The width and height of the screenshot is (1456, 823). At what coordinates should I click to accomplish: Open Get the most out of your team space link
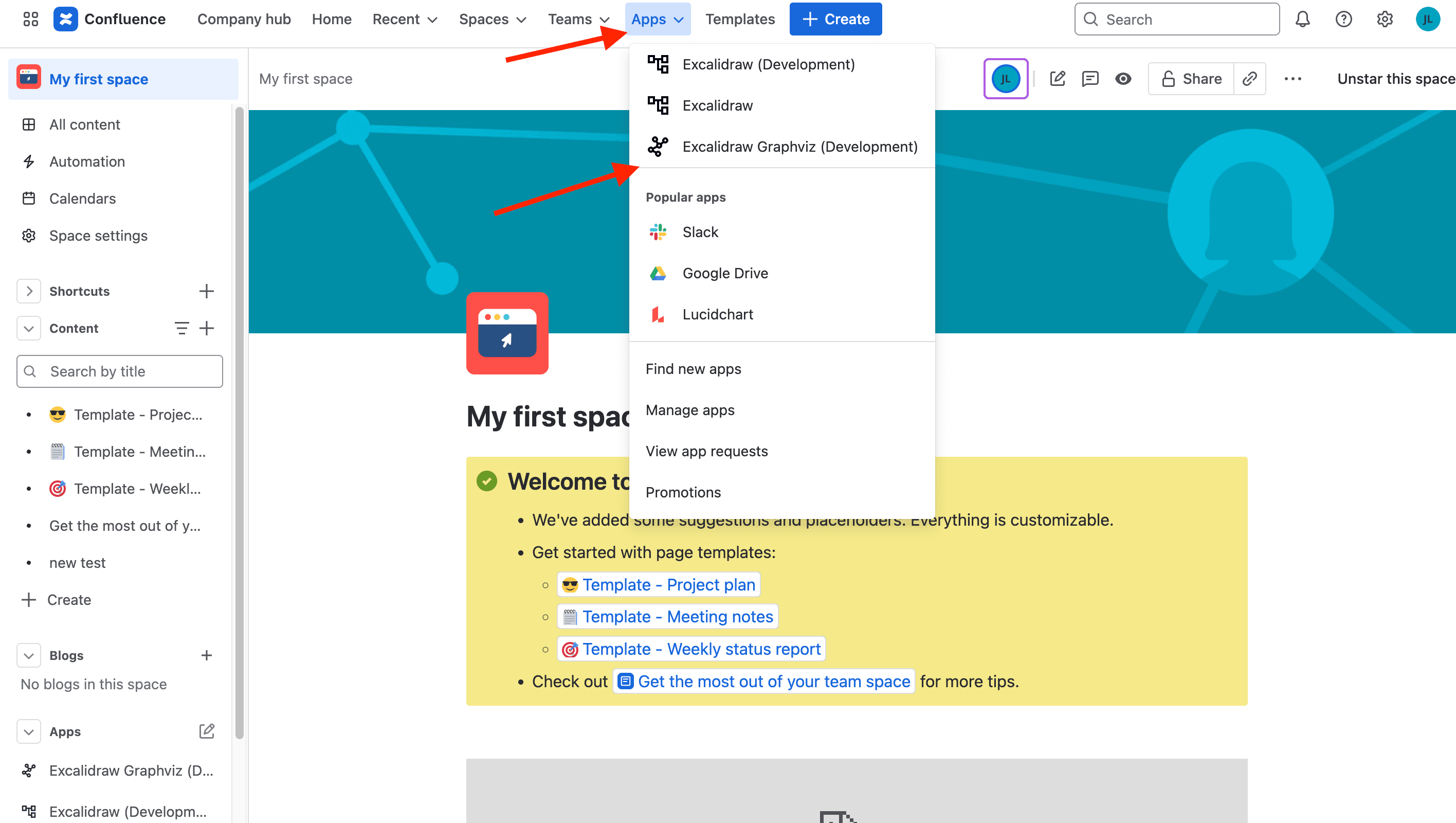coord(764,681)
